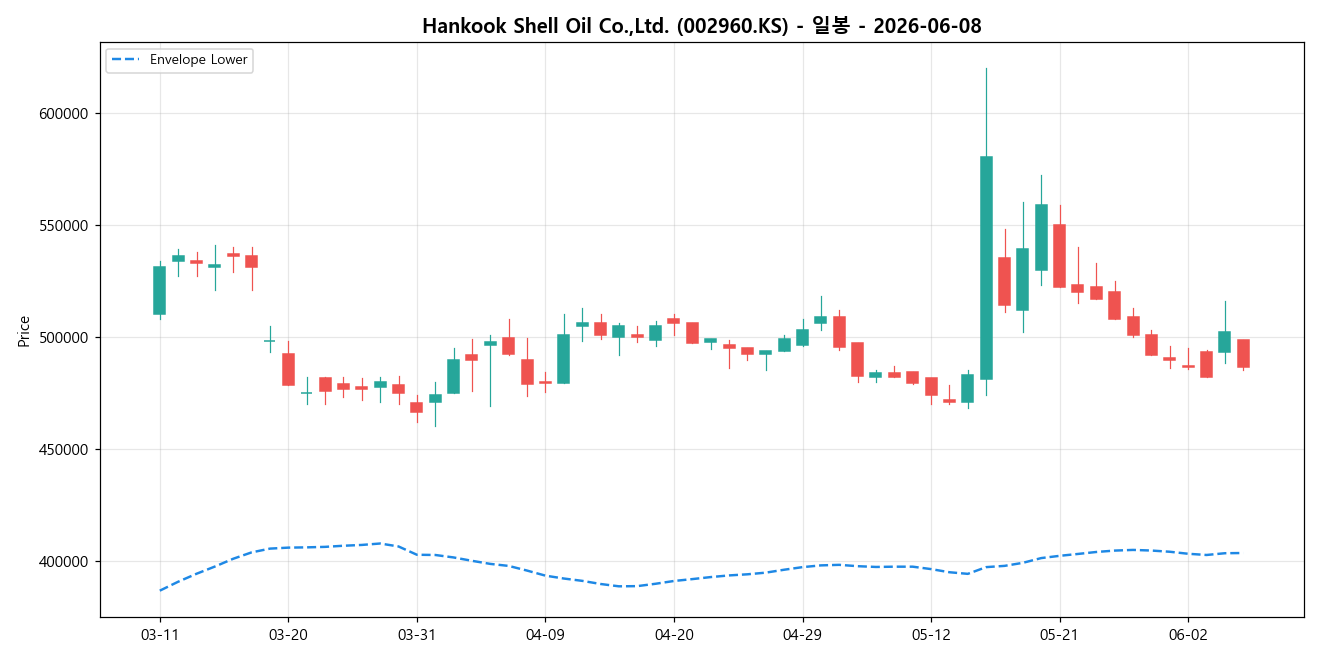Image resolution: width=1320 pixels, height=660 pixels.
Task: Click the Envelope Lower legend entry
Action: click(179, 60)
